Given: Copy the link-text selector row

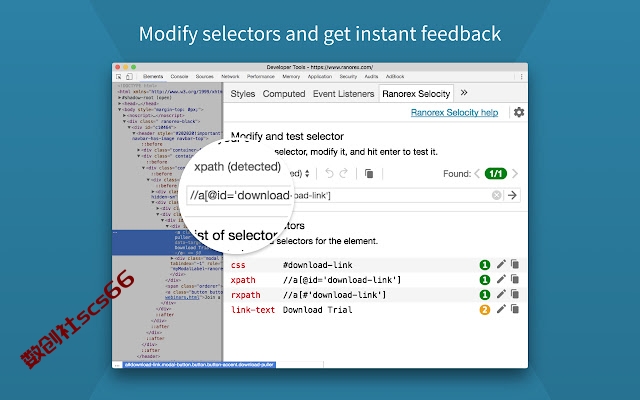Looking at the screenshot, I should pyautogui.click(x=515, y=309).
